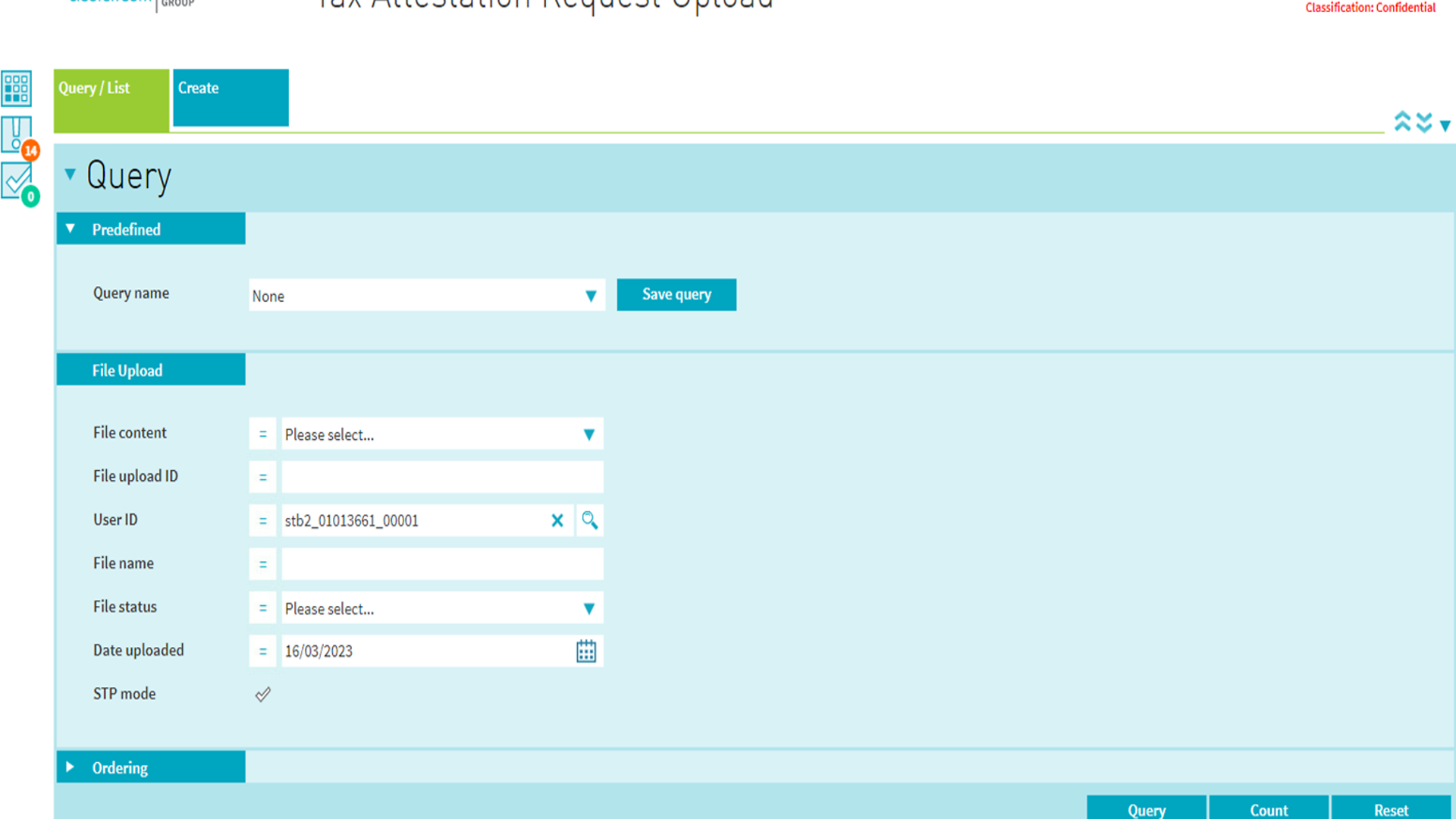
Task: Collapse all sections with double up arrows
Action: [1402, 121]
